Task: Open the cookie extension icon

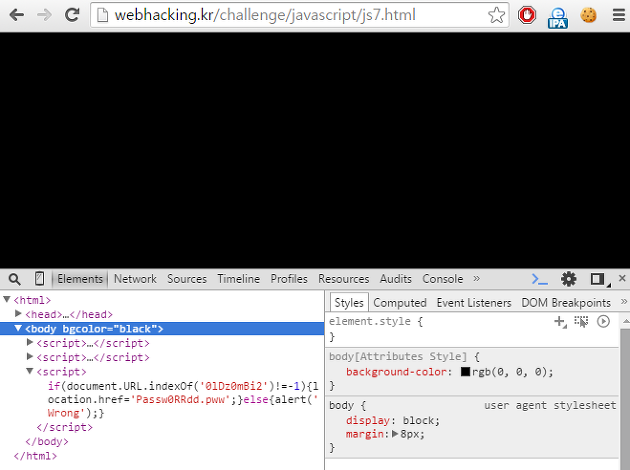Action: tap(588, 15)
